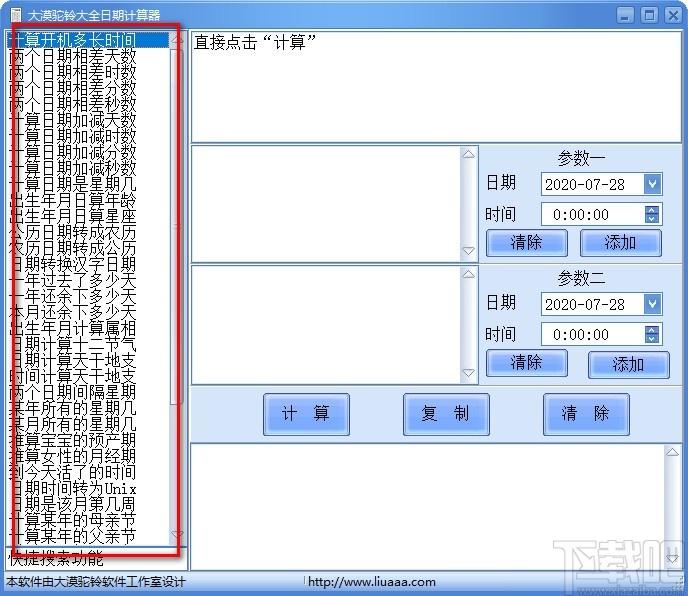Click scroll-up arrow of 参数二 text box
The image size is (688, 596).
coord(469,274)
